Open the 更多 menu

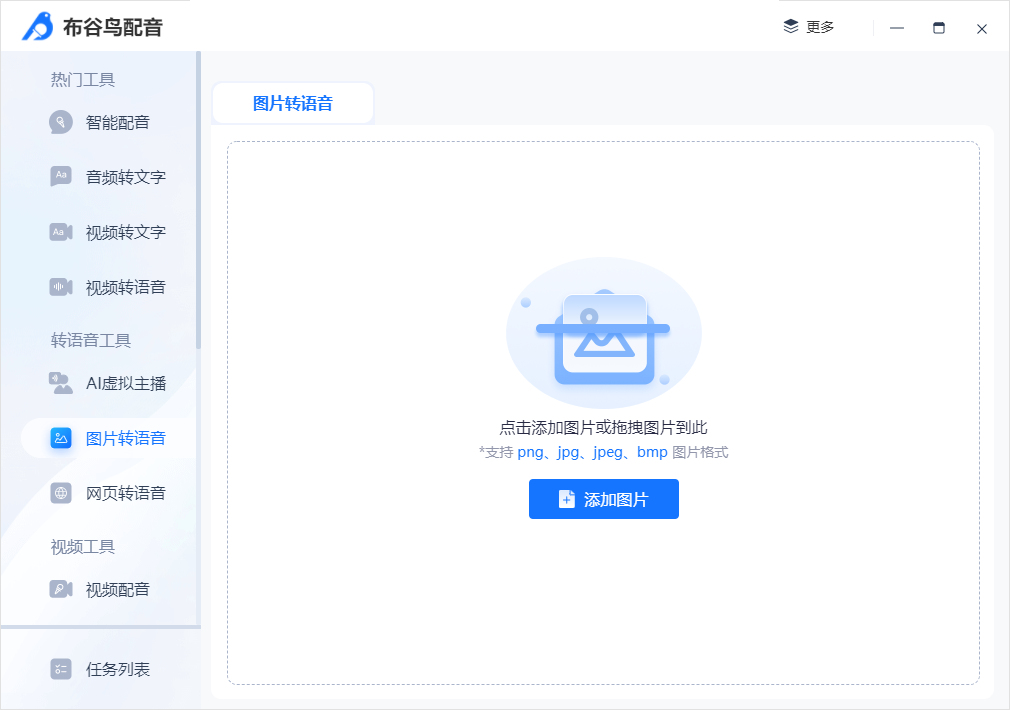[810, 27]
